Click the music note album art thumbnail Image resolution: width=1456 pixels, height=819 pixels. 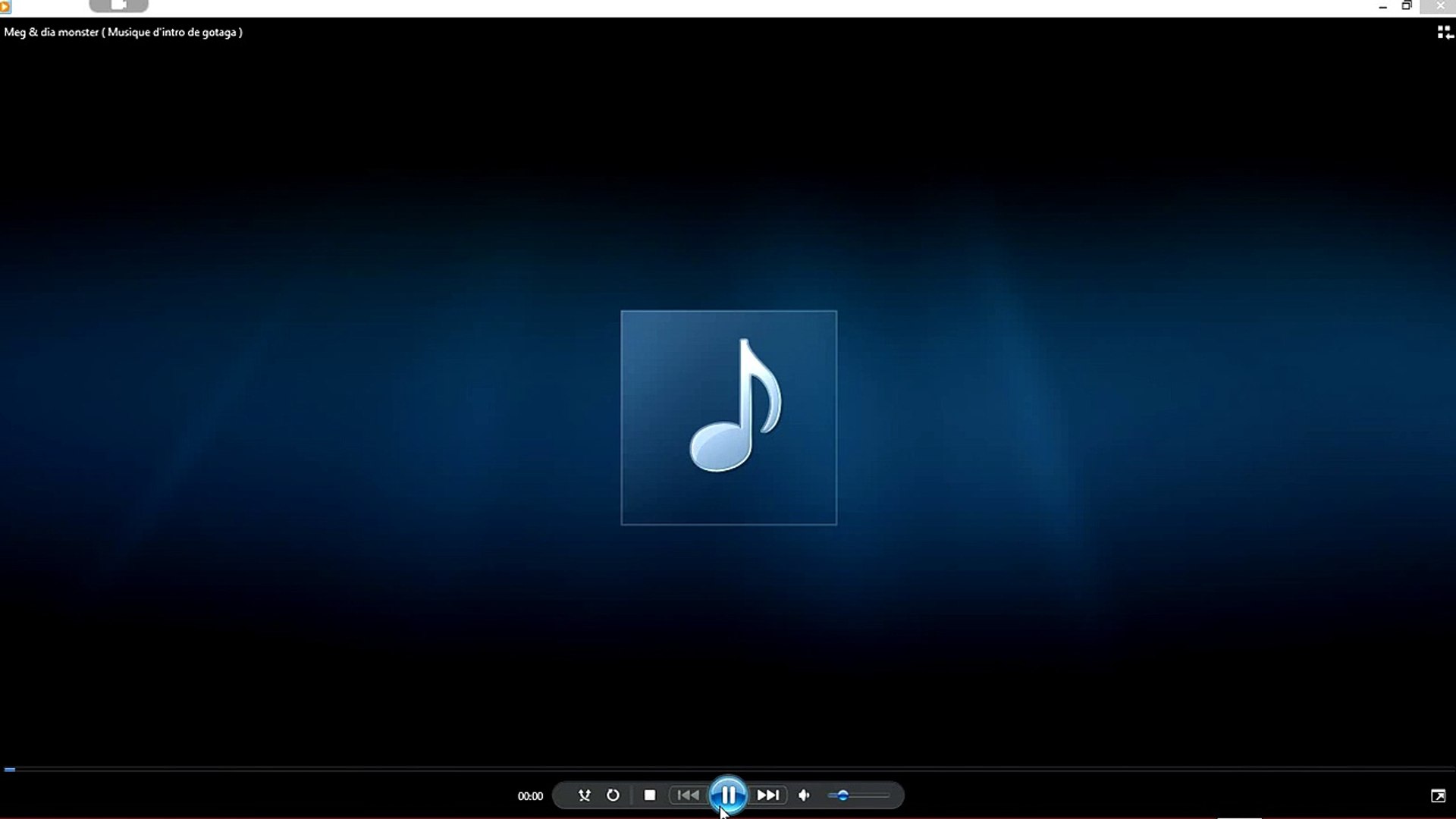point(729,417)
